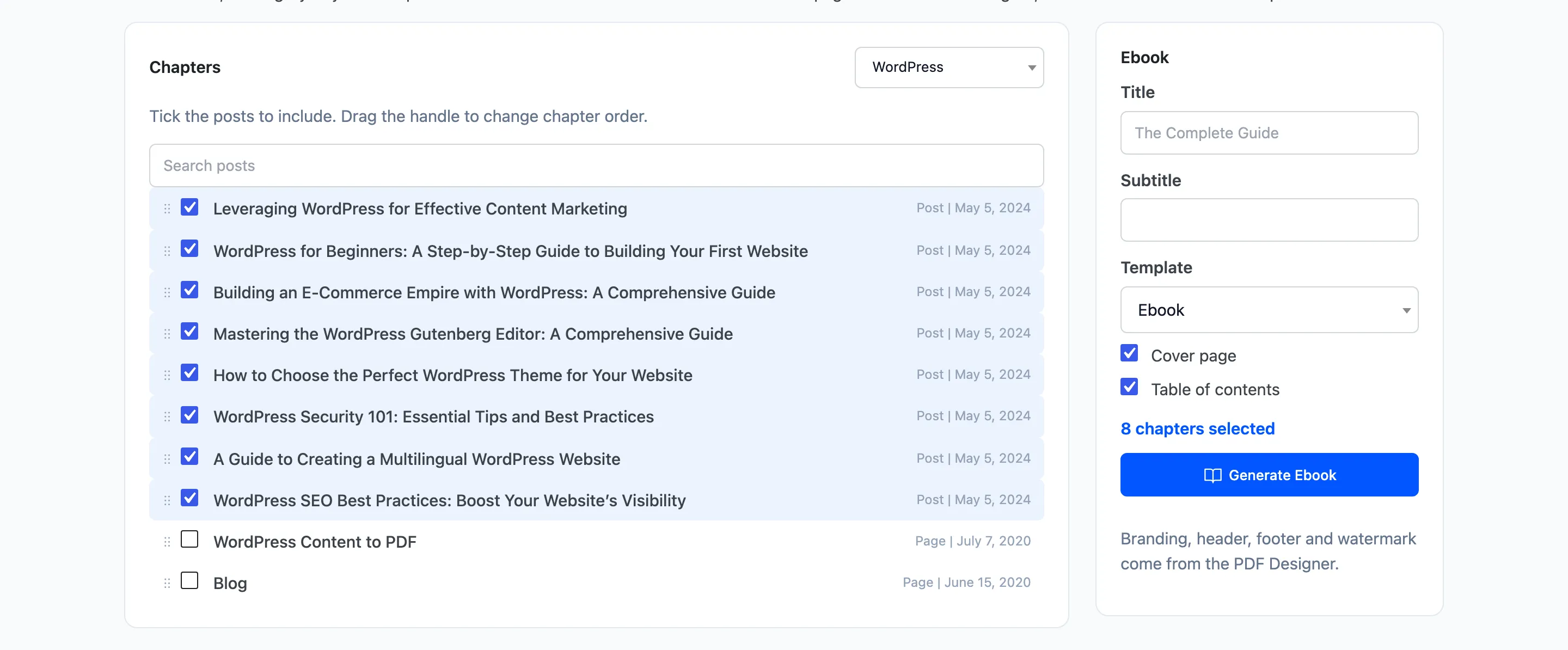Uncheck WordPress Security 101 checkbox

[189, 415]
